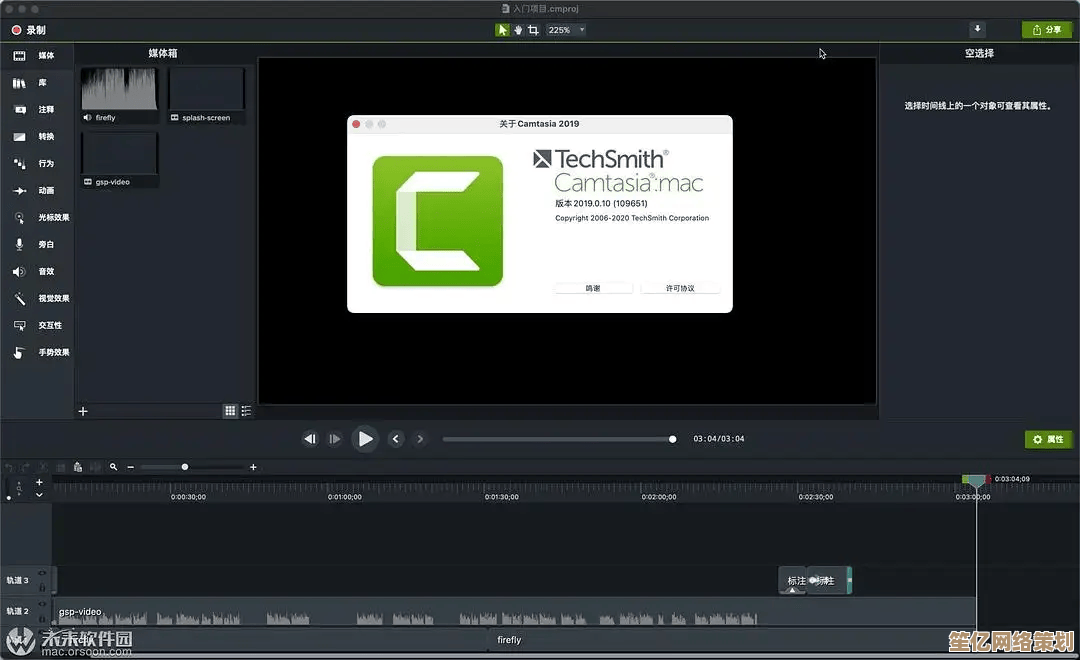Viewport: 1080px width, 660px height.
Task: Select the splash-screen media thumbnail
Action: coord(207,95)
